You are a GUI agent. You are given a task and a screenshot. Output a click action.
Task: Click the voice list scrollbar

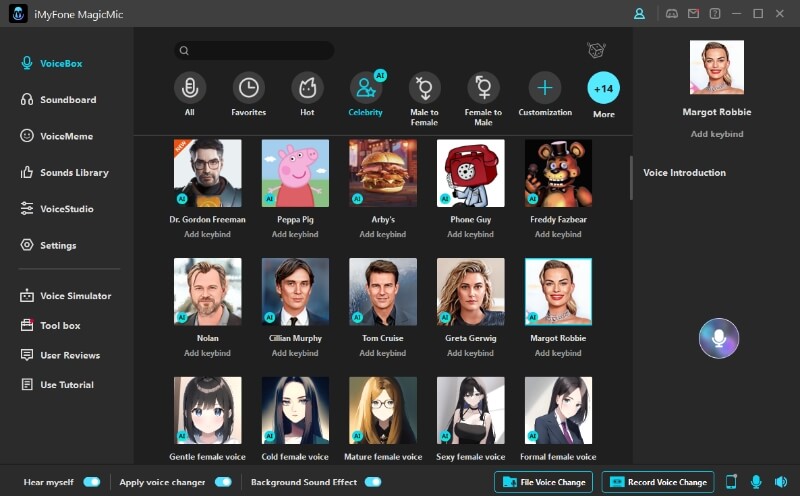pyautogui.click(x=631, y=178)
